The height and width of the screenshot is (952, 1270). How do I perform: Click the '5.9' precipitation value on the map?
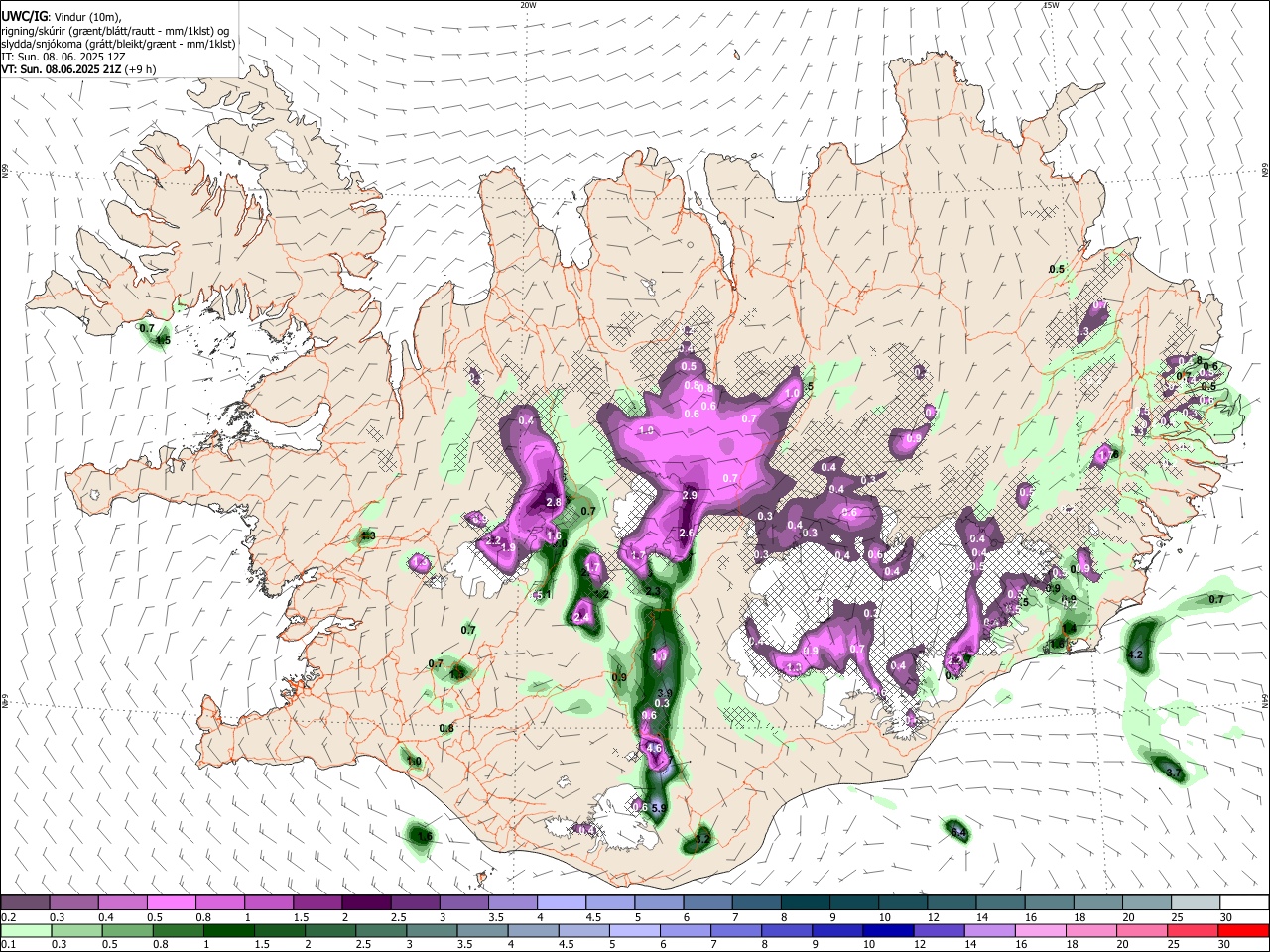pyautogui.click(x=659, y=808)
